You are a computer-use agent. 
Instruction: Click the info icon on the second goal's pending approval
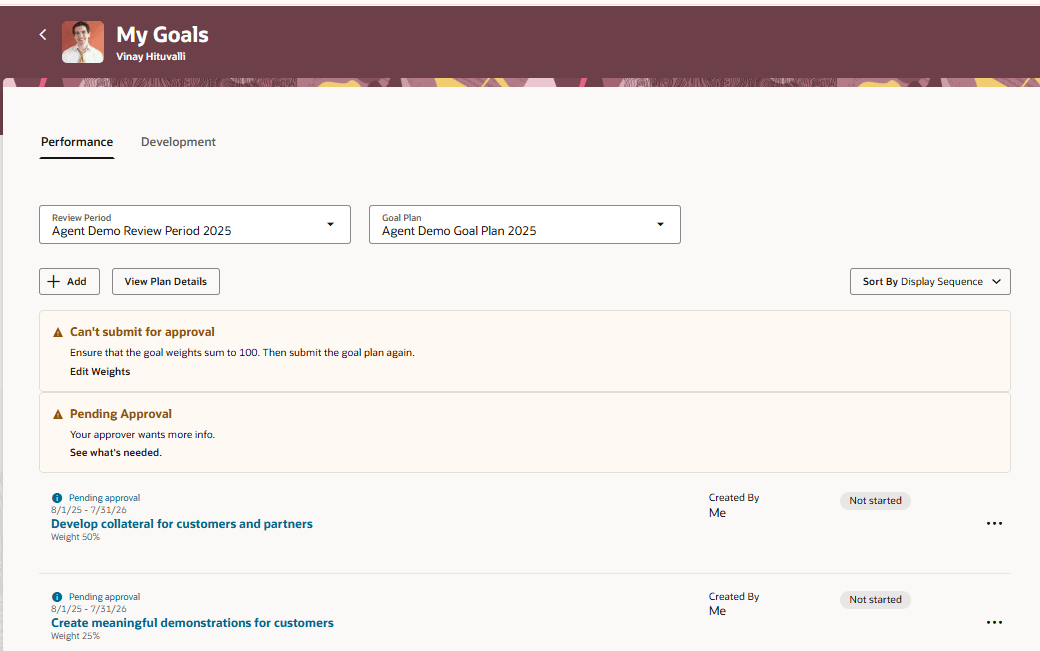tap(56, 596)
